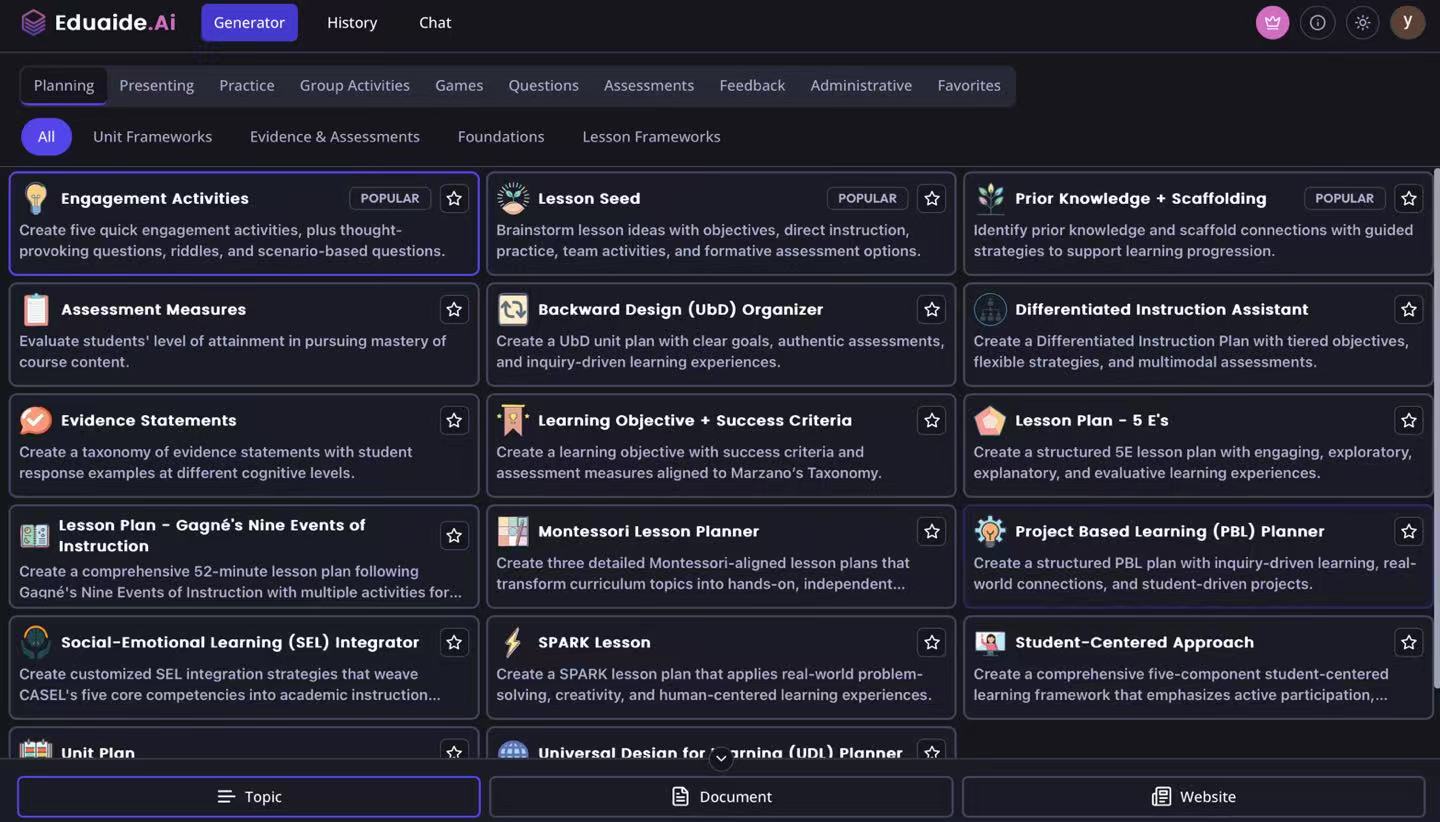Open the History tab
Screen dimensions: 1440x822
352,22
